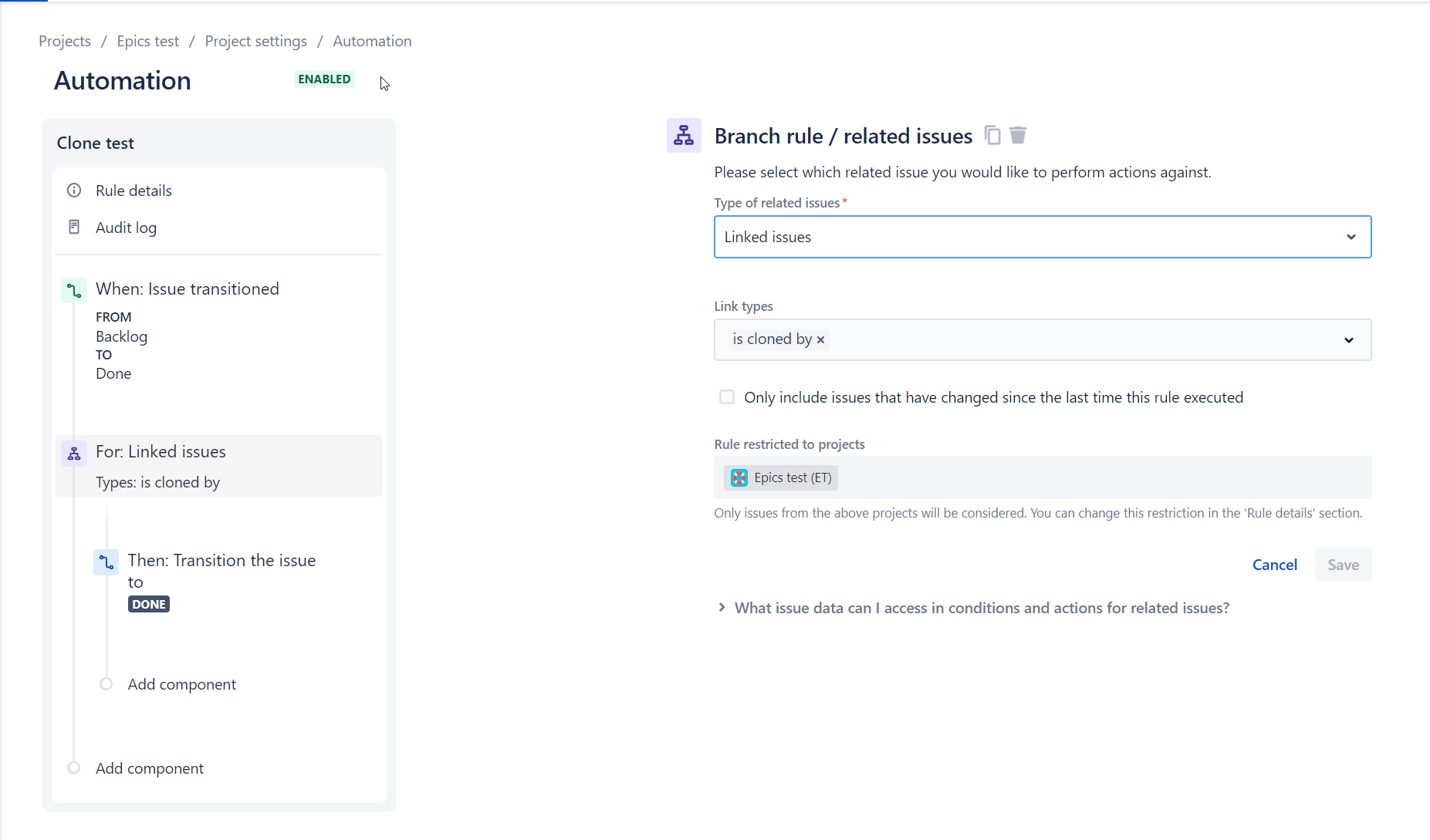Click the bottom Add component circle
1430x840 pixels.
pos(73,767)
